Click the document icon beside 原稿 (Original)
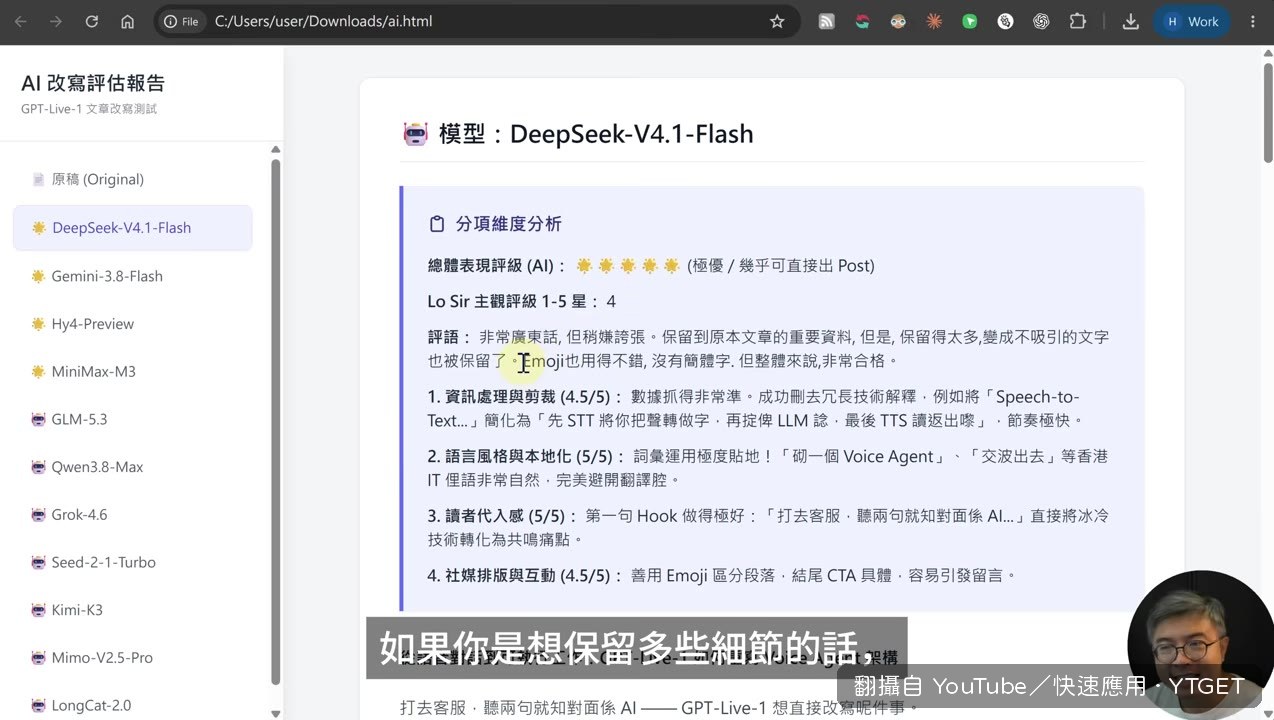Screen dimensions: 1274x720 click(x=38, y=179)
